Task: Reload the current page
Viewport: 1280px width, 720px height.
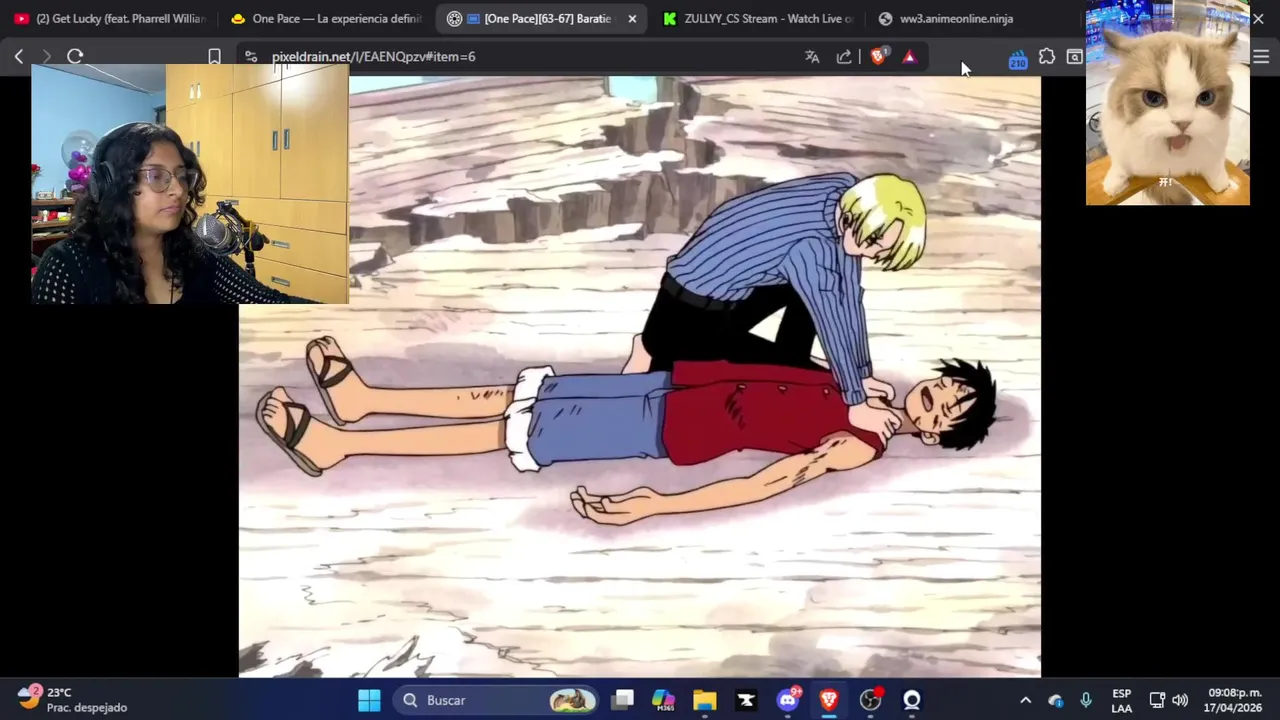Action: coord(75,57)
